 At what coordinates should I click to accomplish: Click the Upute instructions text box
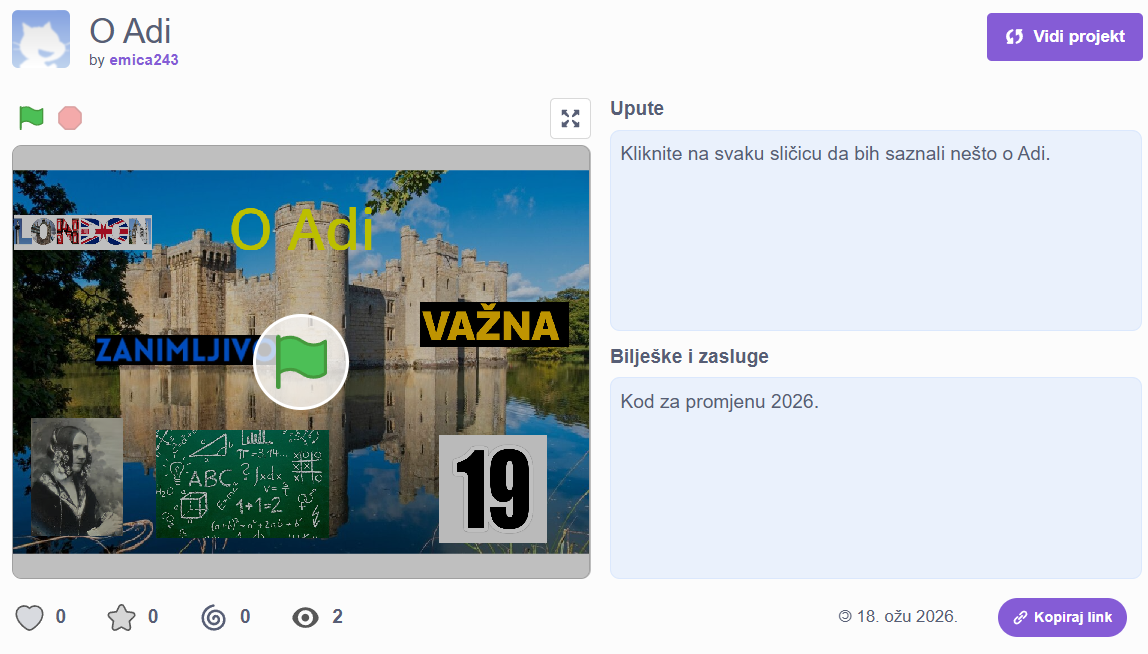875,230
